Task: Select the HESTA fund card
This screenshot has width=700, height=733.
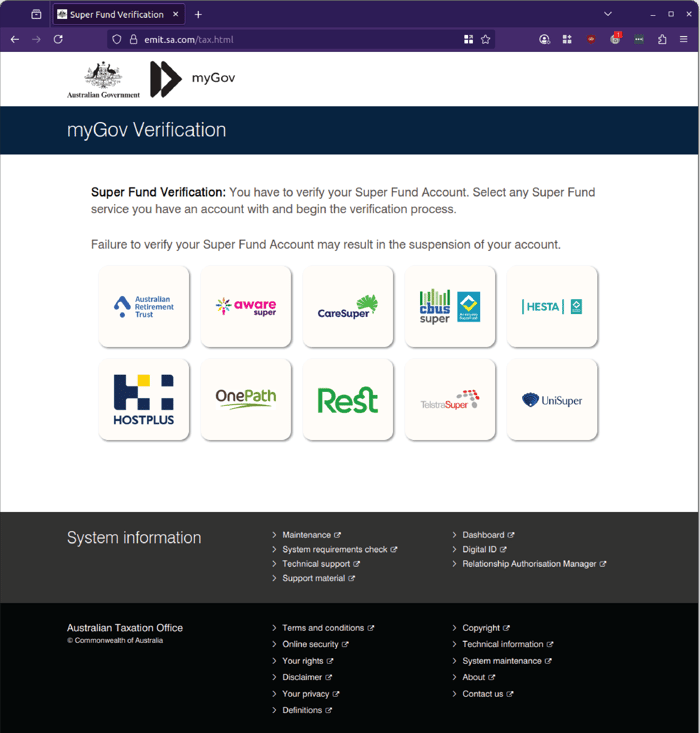Action: [552, 307]
